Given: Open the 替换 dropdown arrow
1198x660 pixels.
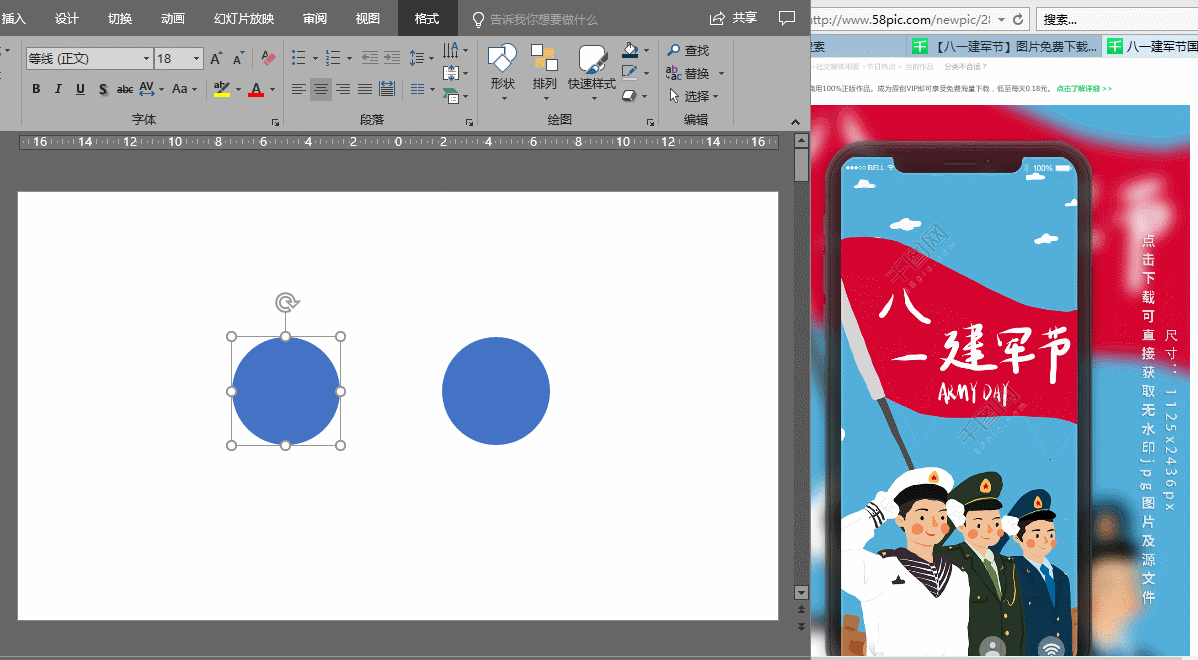Looking at the screenshot, I should coord(721,73).
